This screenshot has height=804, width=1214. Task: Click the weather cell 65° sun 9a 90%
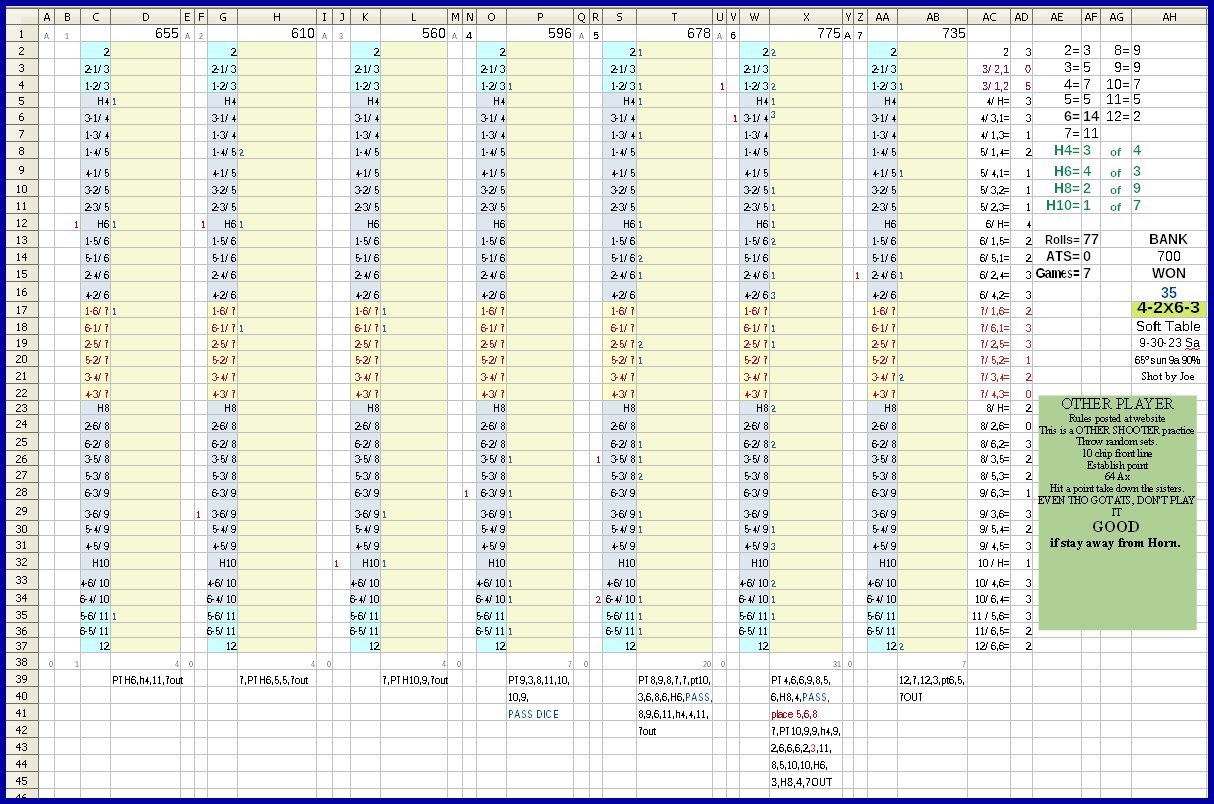1169,359
